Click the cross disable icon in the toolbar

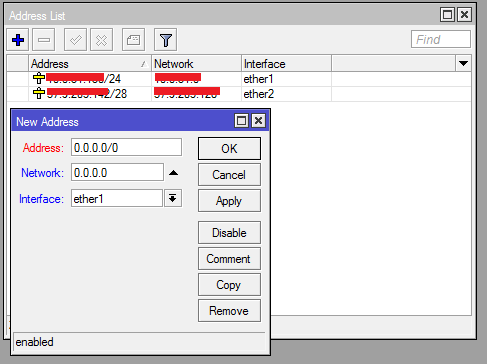coord(101,40)
